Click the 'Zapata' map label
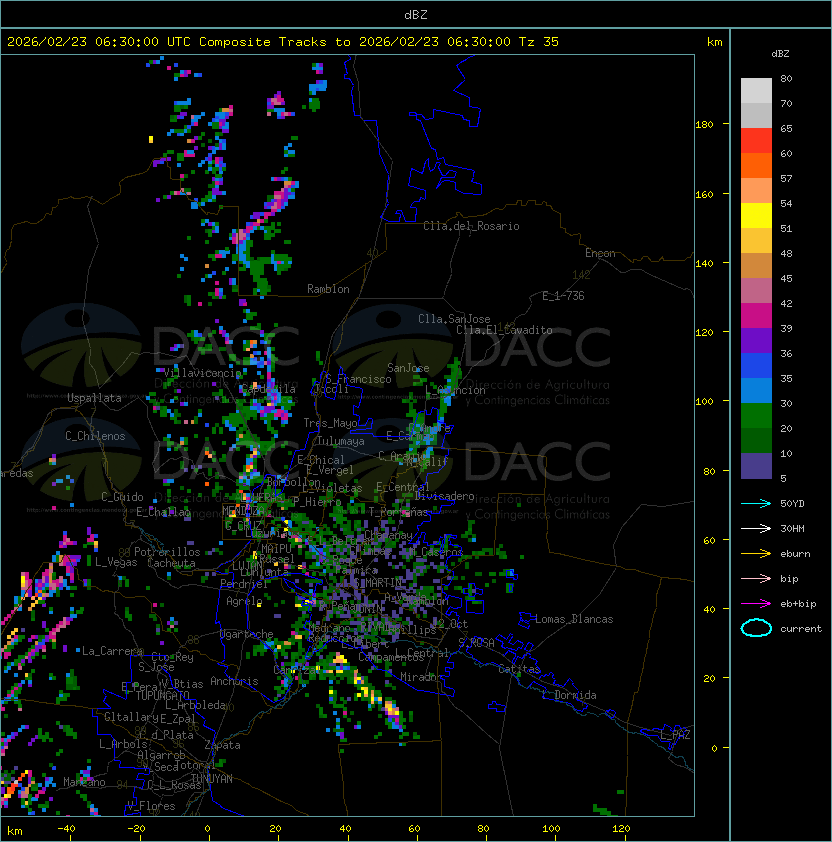The width and height of the screenshot is (832, 842). tap(222, 745)
